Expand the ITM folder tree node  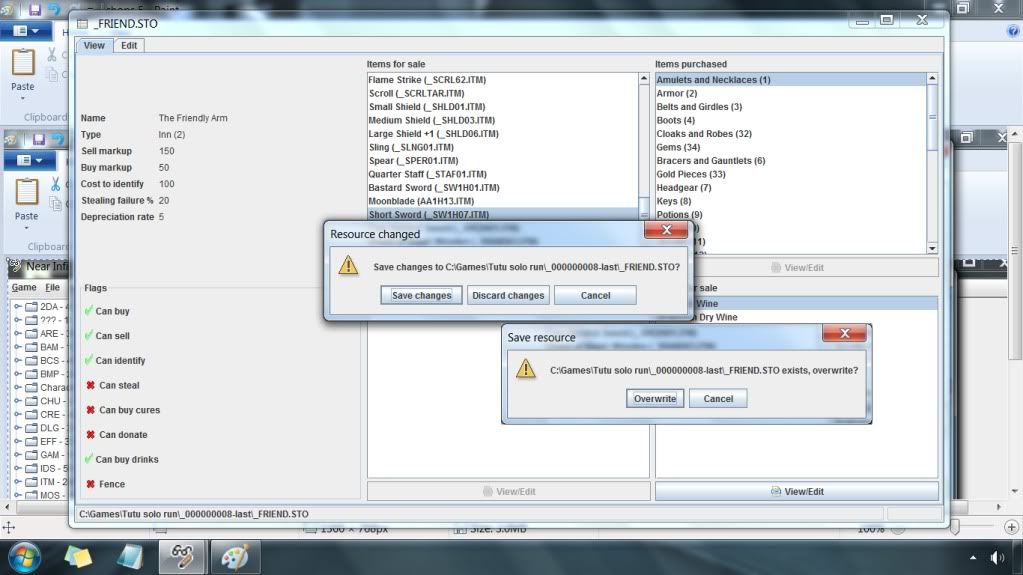point(18,482)
